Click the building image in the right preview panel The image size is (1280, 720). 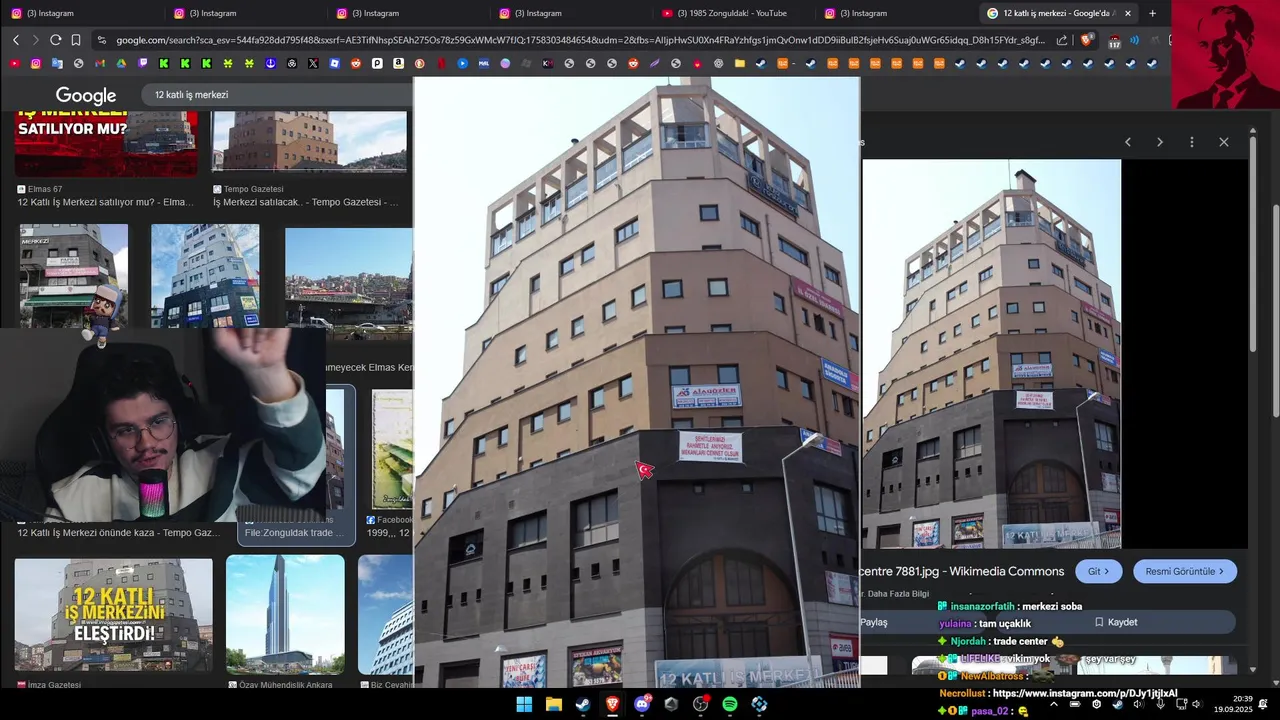click(x=992, y=354)
